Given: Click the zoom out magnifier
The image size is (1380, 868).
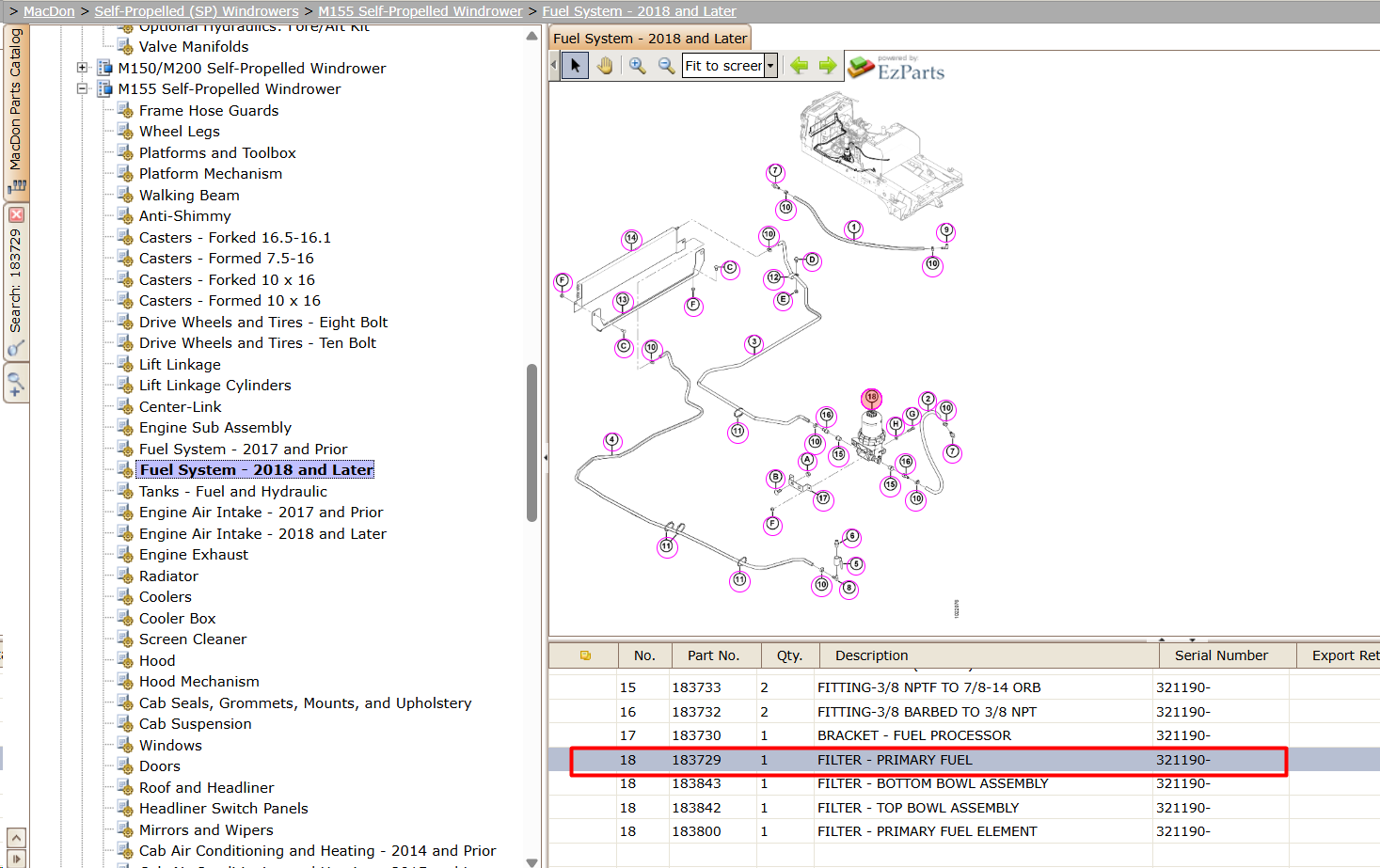Looking at the screenshot, I should (x=666, y=66).
